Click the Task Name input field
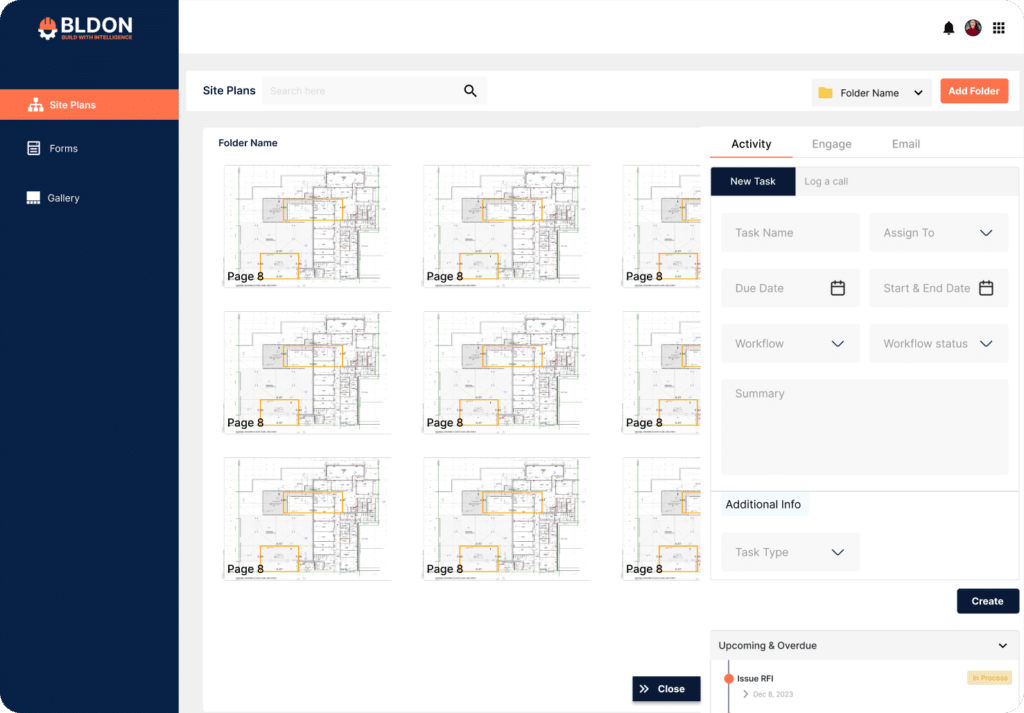The image size is (1024, 713). 790,233
